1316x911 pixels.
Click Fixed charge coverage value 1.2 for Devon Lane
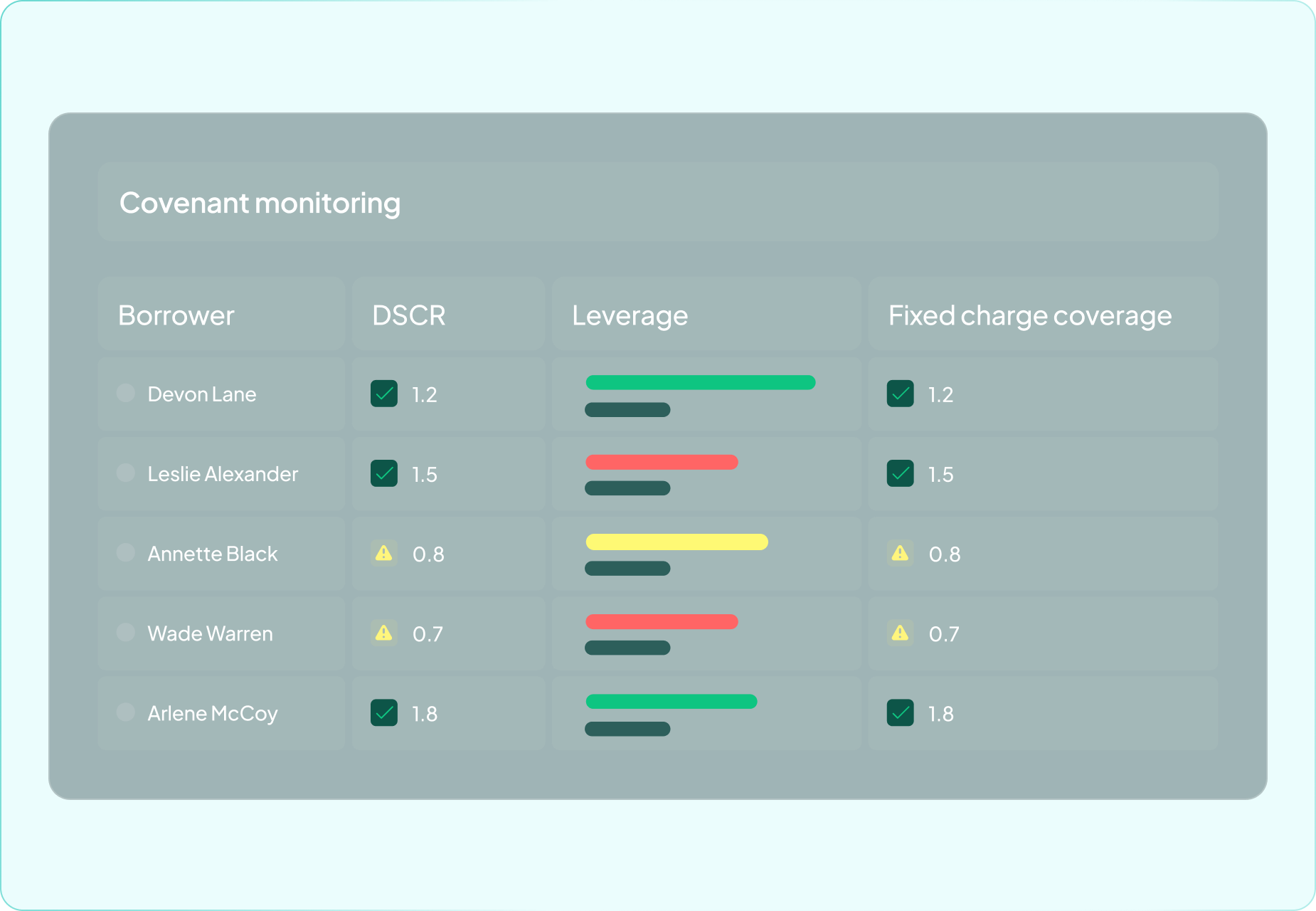(940, 395)
